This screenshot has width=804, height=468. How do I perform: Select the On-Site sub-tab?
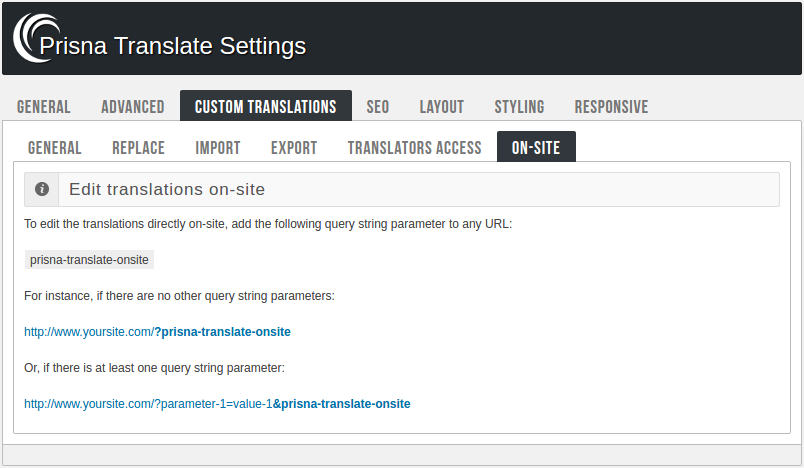click(536, 148)
